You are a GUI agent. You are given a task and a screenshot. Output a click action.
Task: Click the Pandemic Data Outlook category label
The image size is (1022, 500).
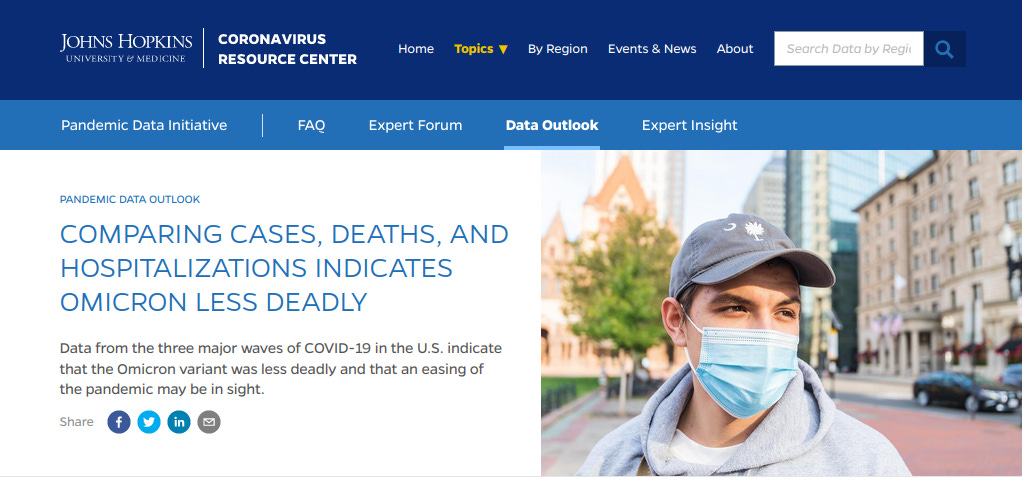[x=130, y=199]
